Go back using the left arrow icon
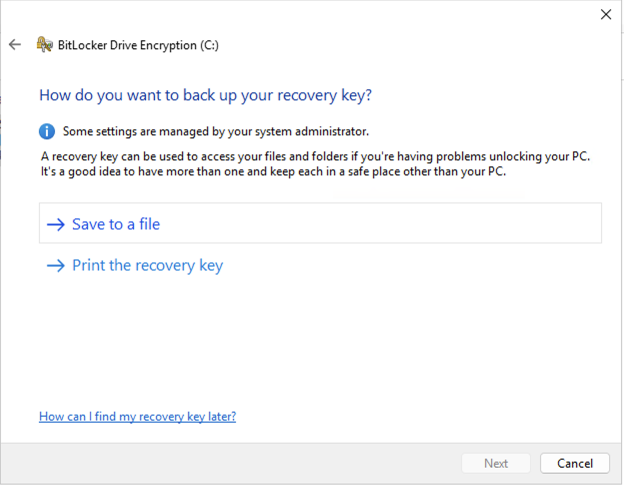 15,44
